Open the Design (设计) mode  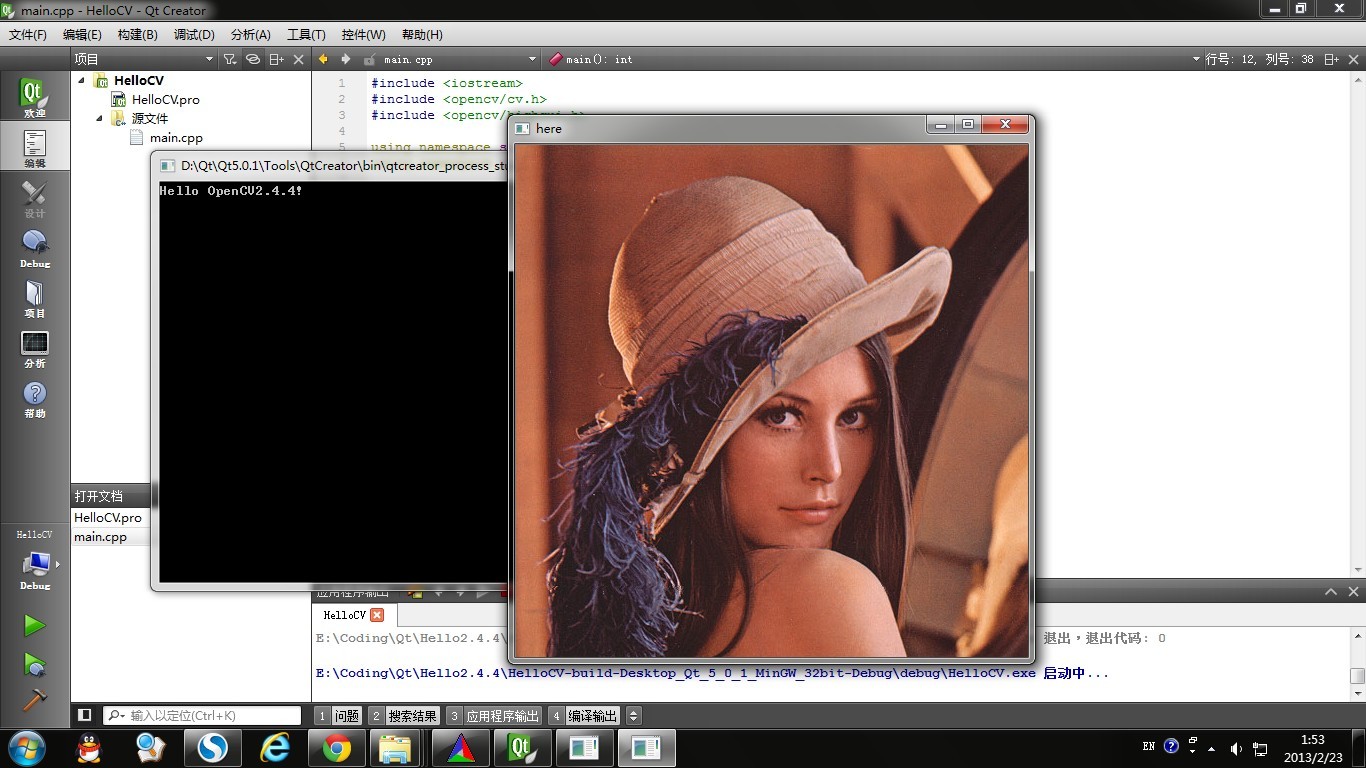point(34,198)
